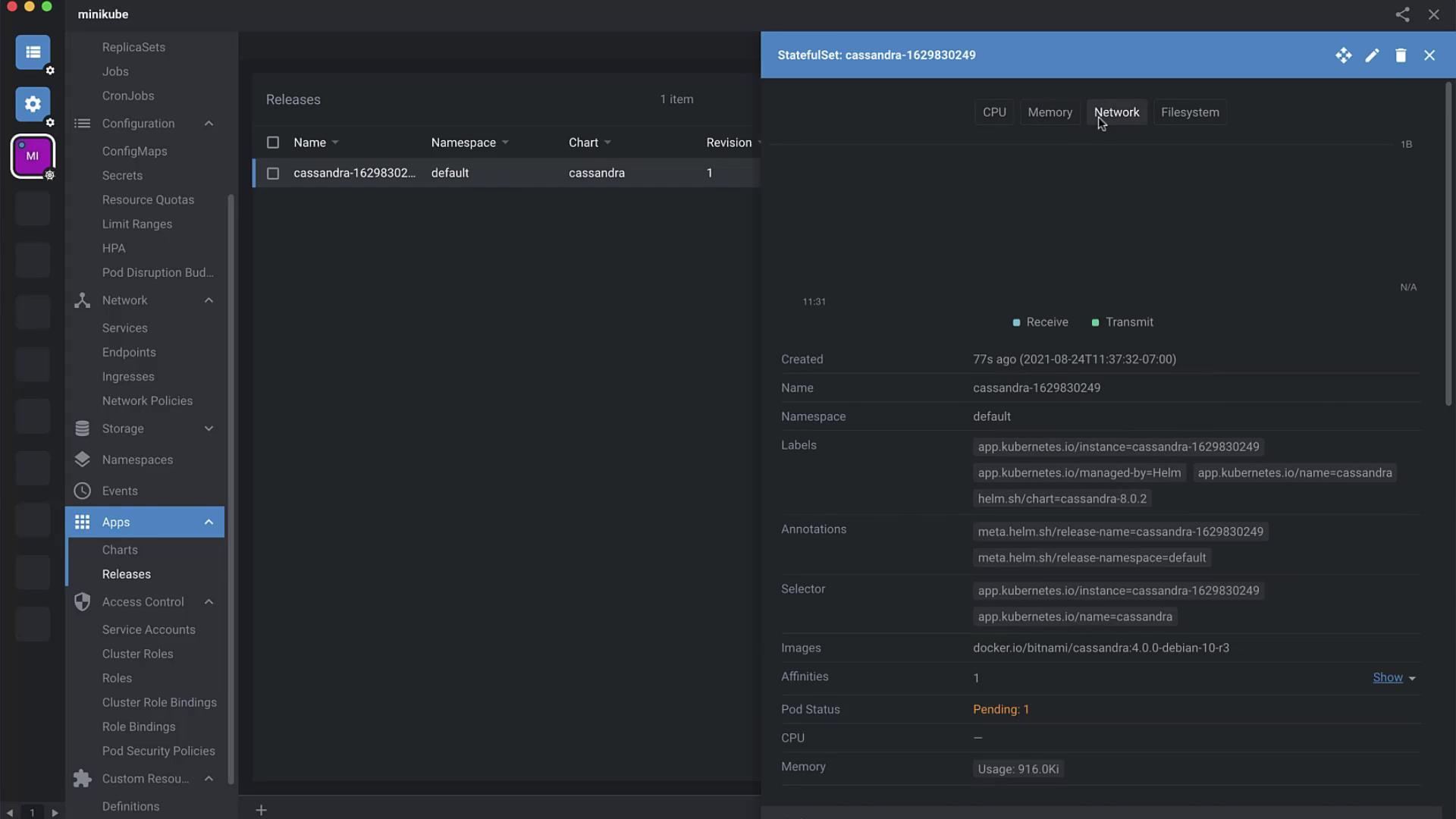Click the trash delete icon in the details header
The image size is (1456, 819).
(x=1401, y=55)
